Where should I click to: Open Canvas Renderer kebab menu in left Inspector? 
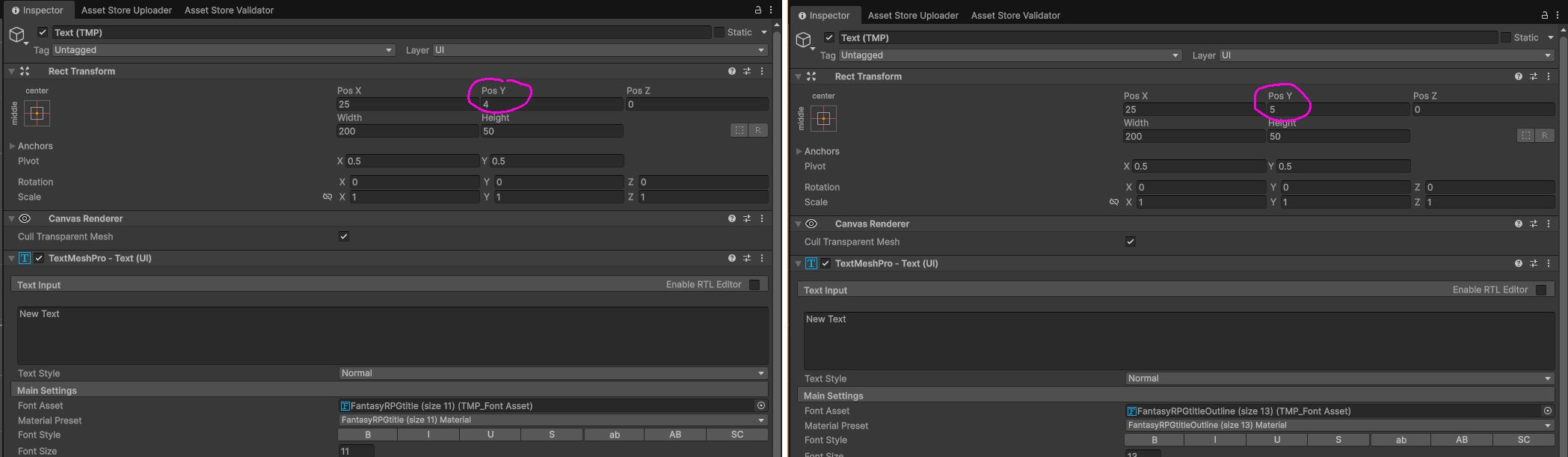tap(761, 218)
